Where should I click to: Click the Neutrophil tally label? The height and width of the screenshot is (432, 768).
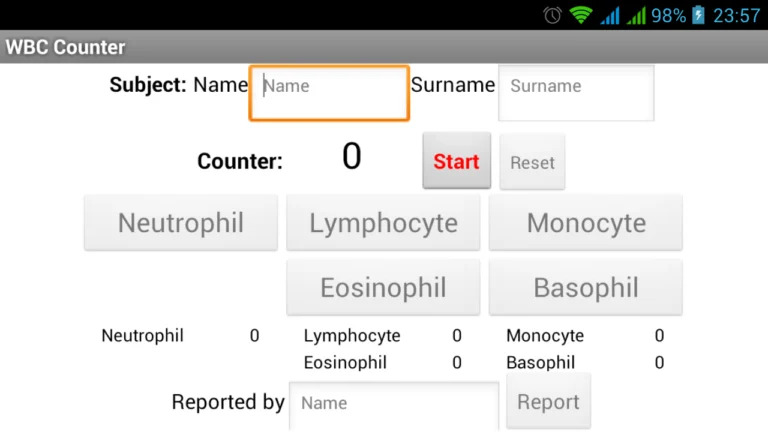click(x=143, y=336)
